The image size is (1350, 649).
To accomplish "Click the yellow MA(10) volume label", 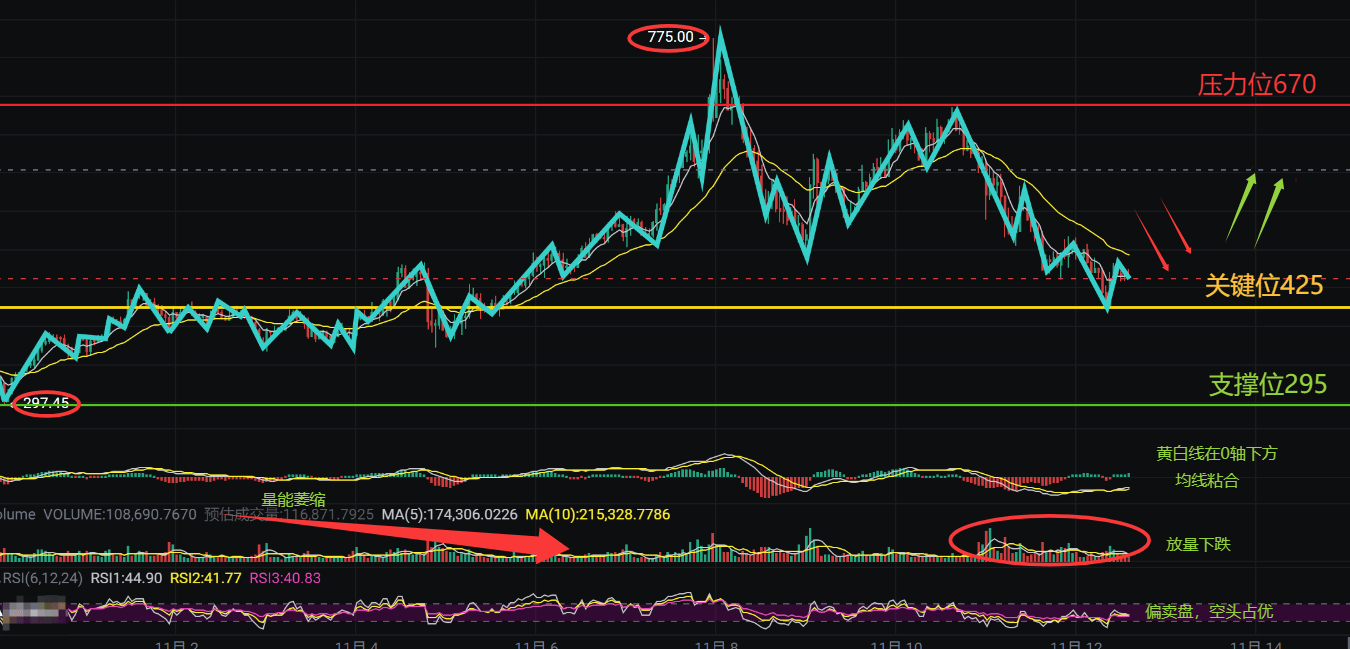I will 597,514.
